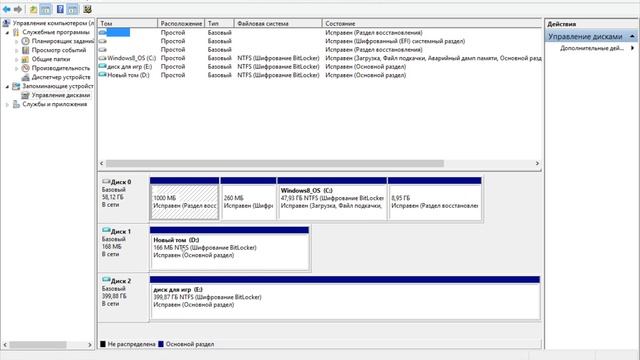Click the Forward arrow in the toolbar
This screenshot has height=360, width=640.
(x=18, y=9)
